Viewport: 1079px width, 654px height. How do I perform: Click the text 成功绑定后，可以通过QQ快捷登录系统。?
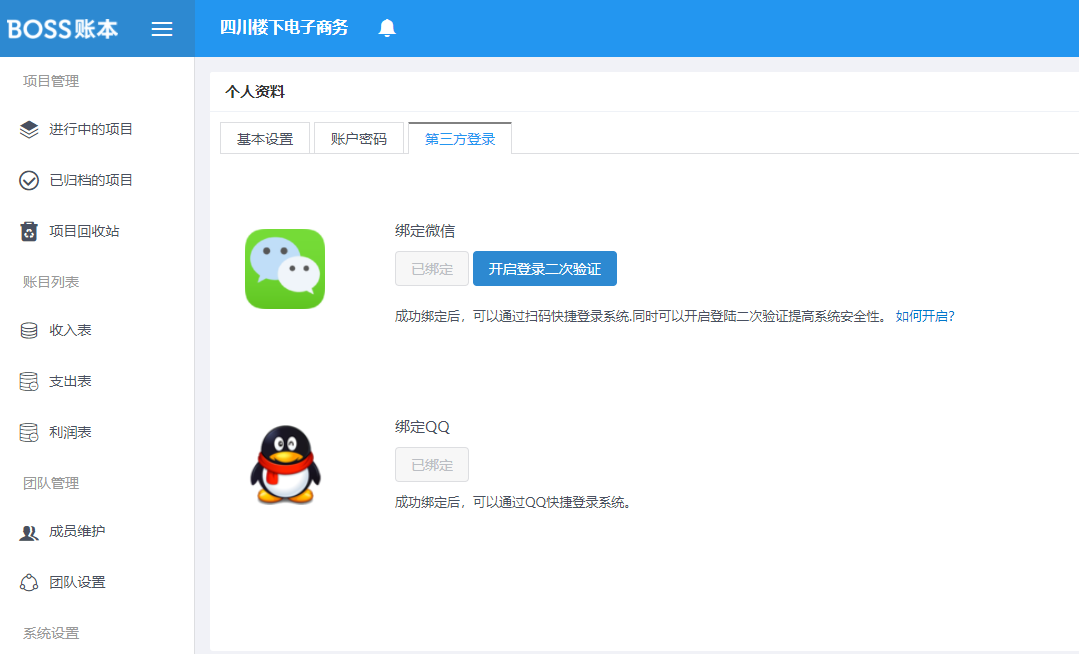[x=513, y=503]
